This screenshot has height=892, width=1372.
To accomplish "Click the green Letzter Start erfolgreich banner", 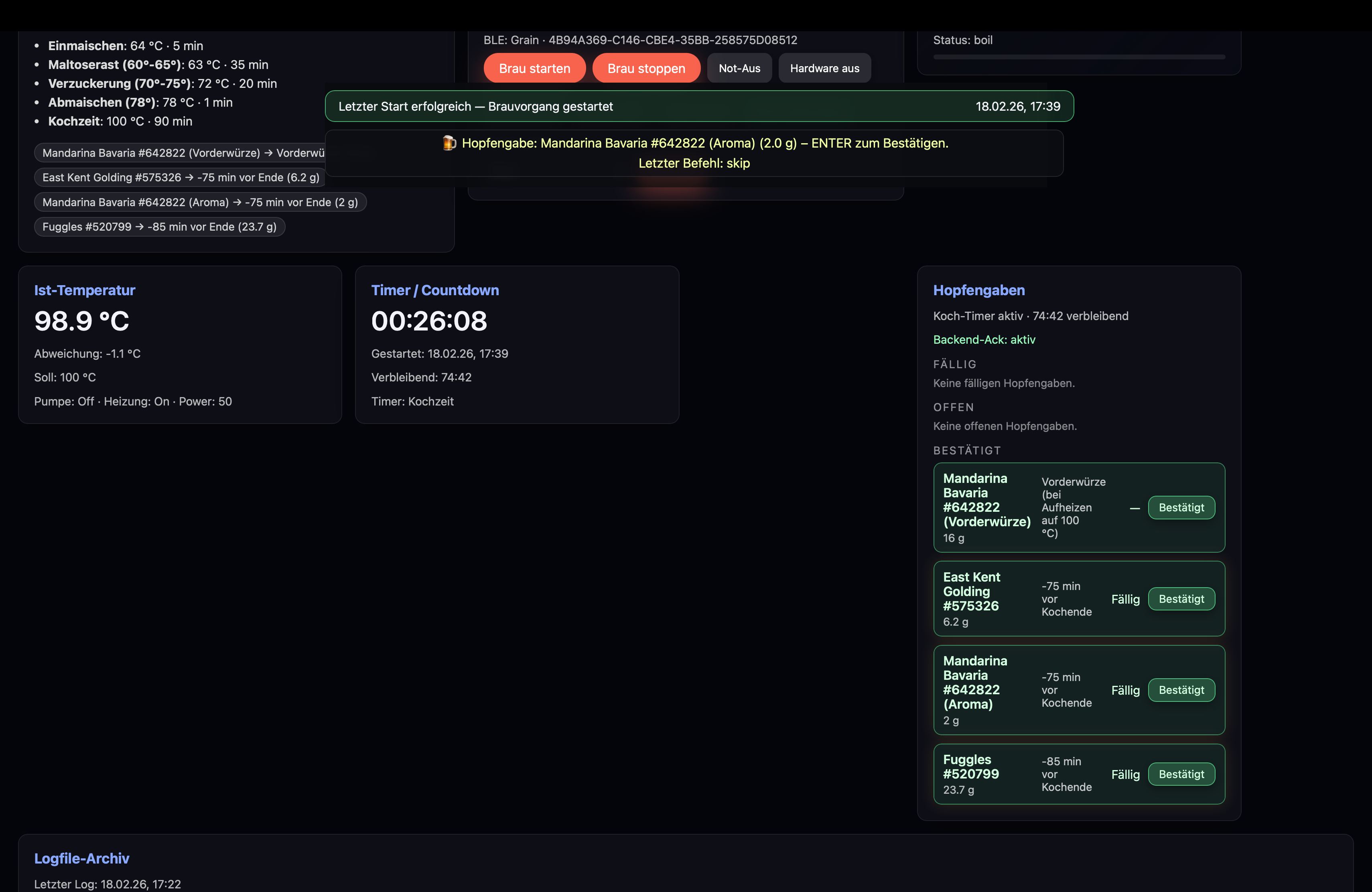I will 699,107.
